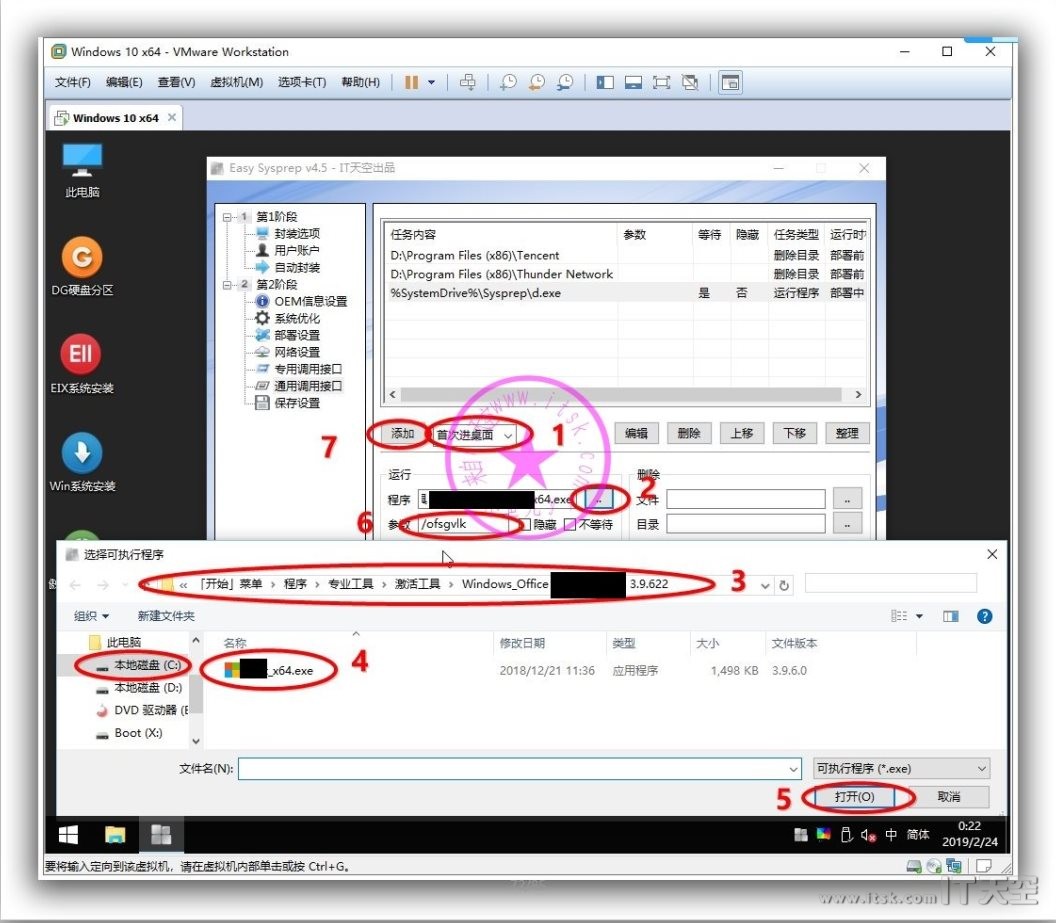
Task: Click the full screen mode icon
Action: click(661, 82)
